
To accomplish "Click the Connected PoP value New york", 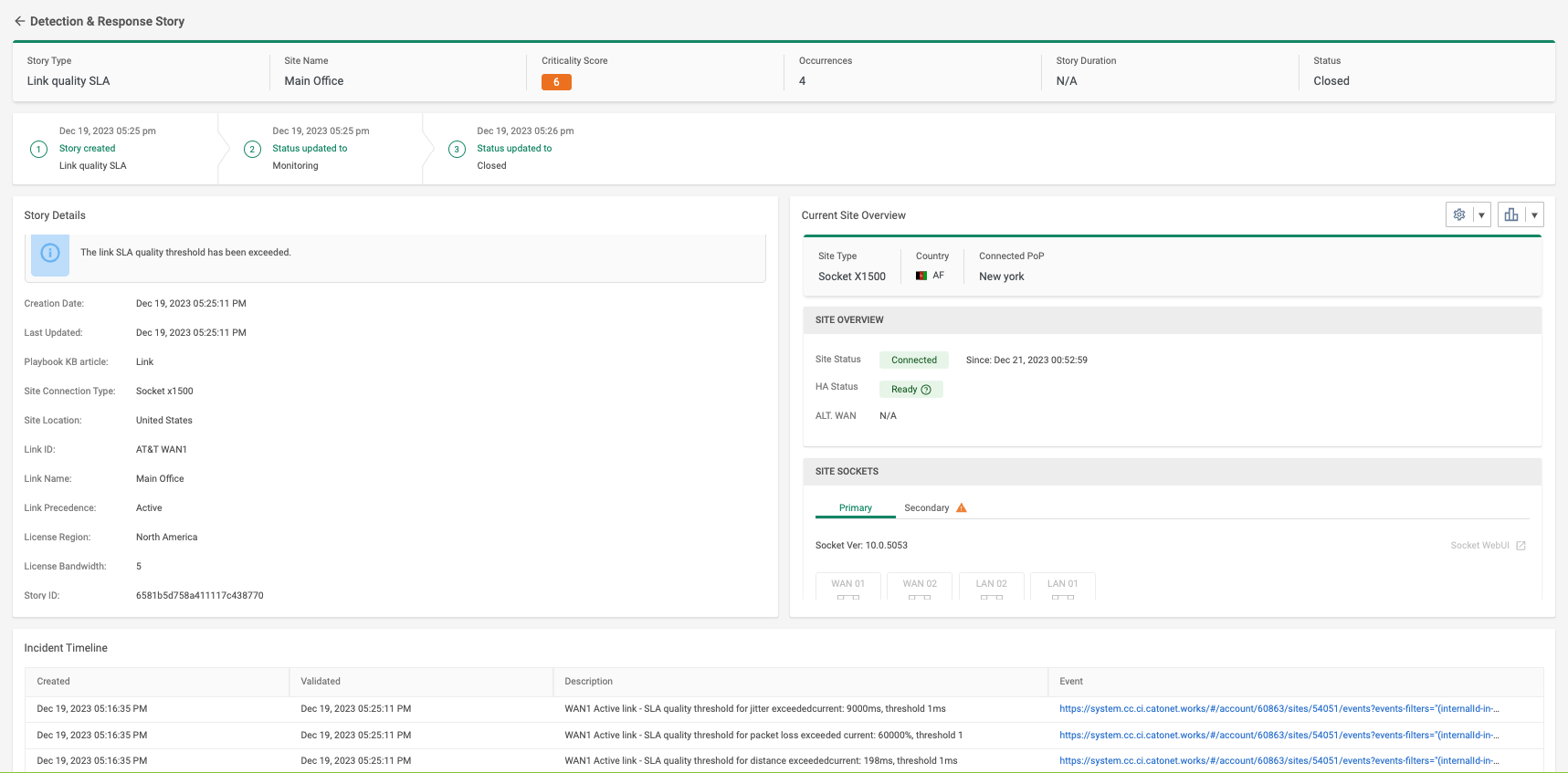I will coord(1001,277).
